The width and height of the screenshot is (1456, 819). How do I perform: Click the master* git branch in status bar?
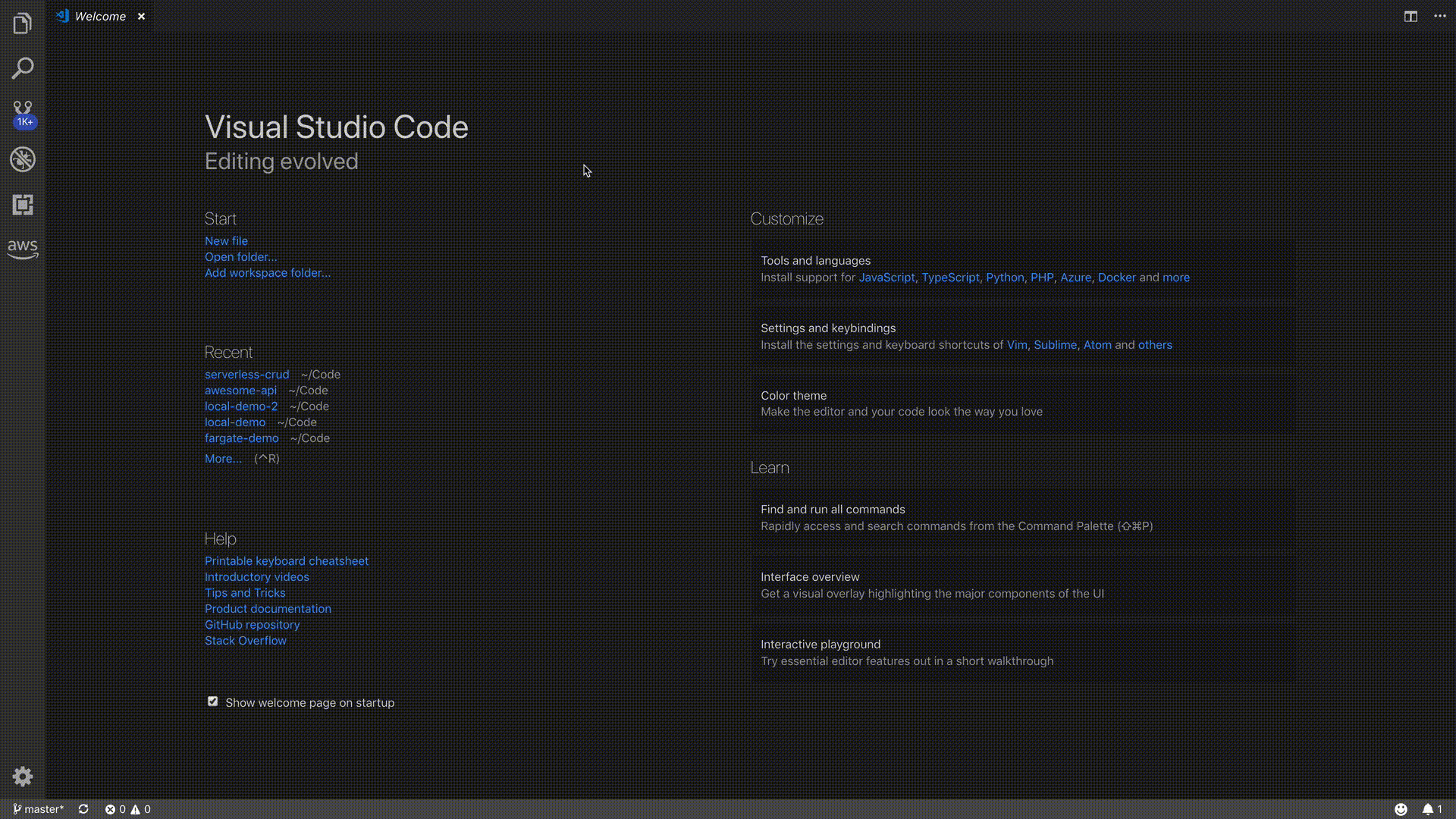point(39,809)
